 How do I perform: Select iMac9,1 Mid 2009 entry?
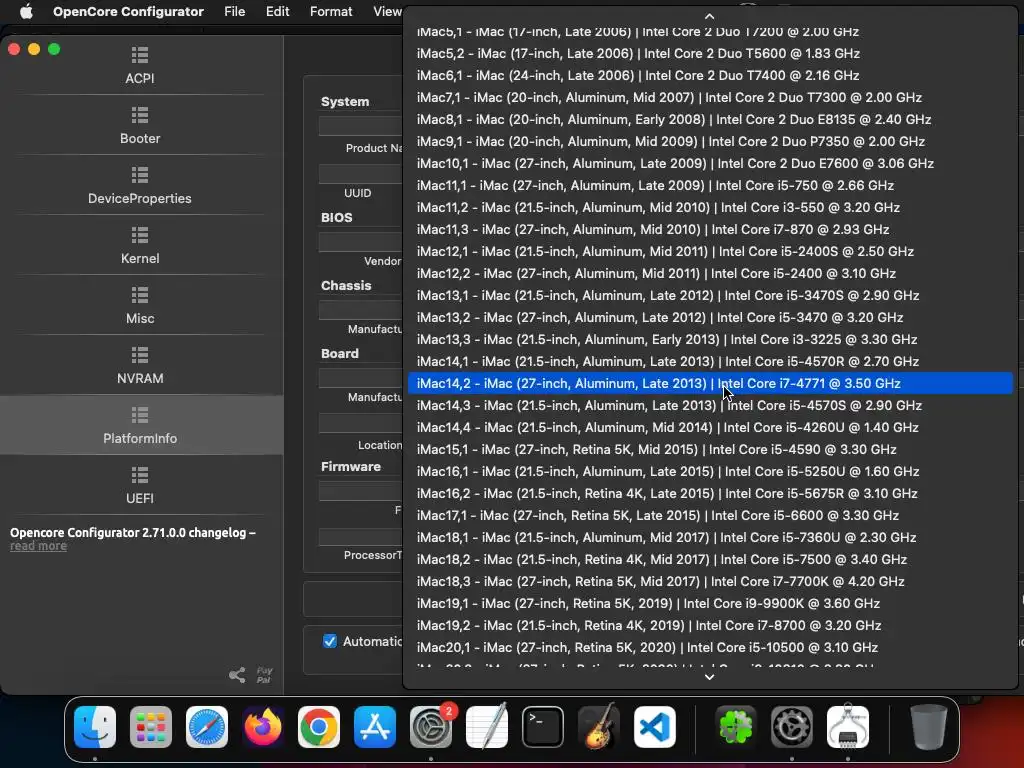[710, 141]
